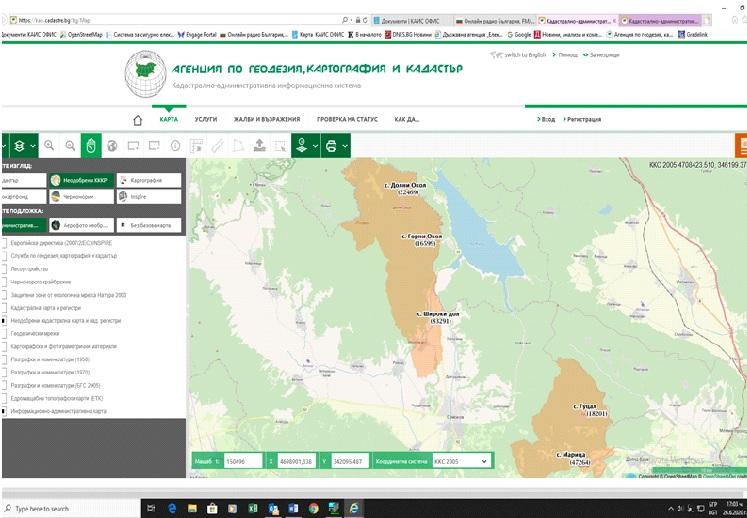Select the Картография view button

149,181
